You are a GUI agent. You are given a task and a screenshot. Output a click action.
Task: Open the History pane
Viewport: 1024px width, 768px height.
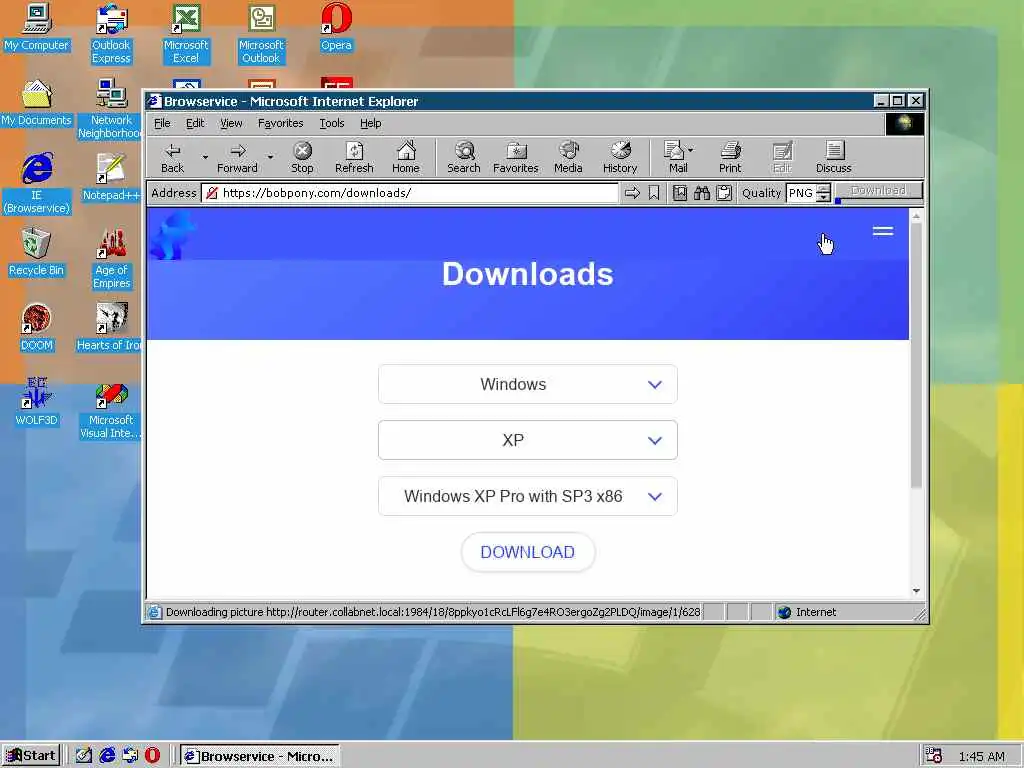click(x=620, y=157)
